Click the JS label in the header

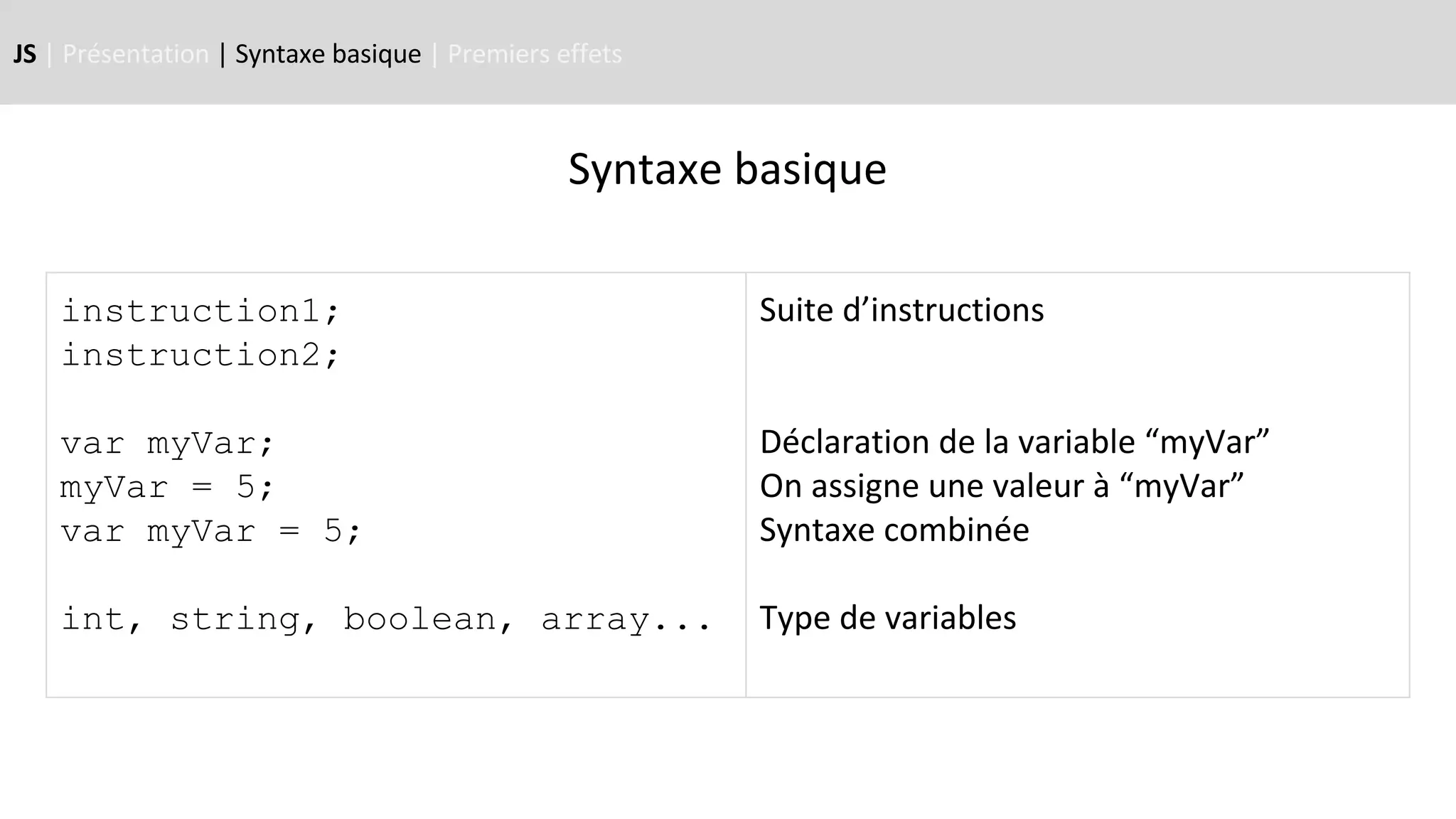(x=24, y=54)
